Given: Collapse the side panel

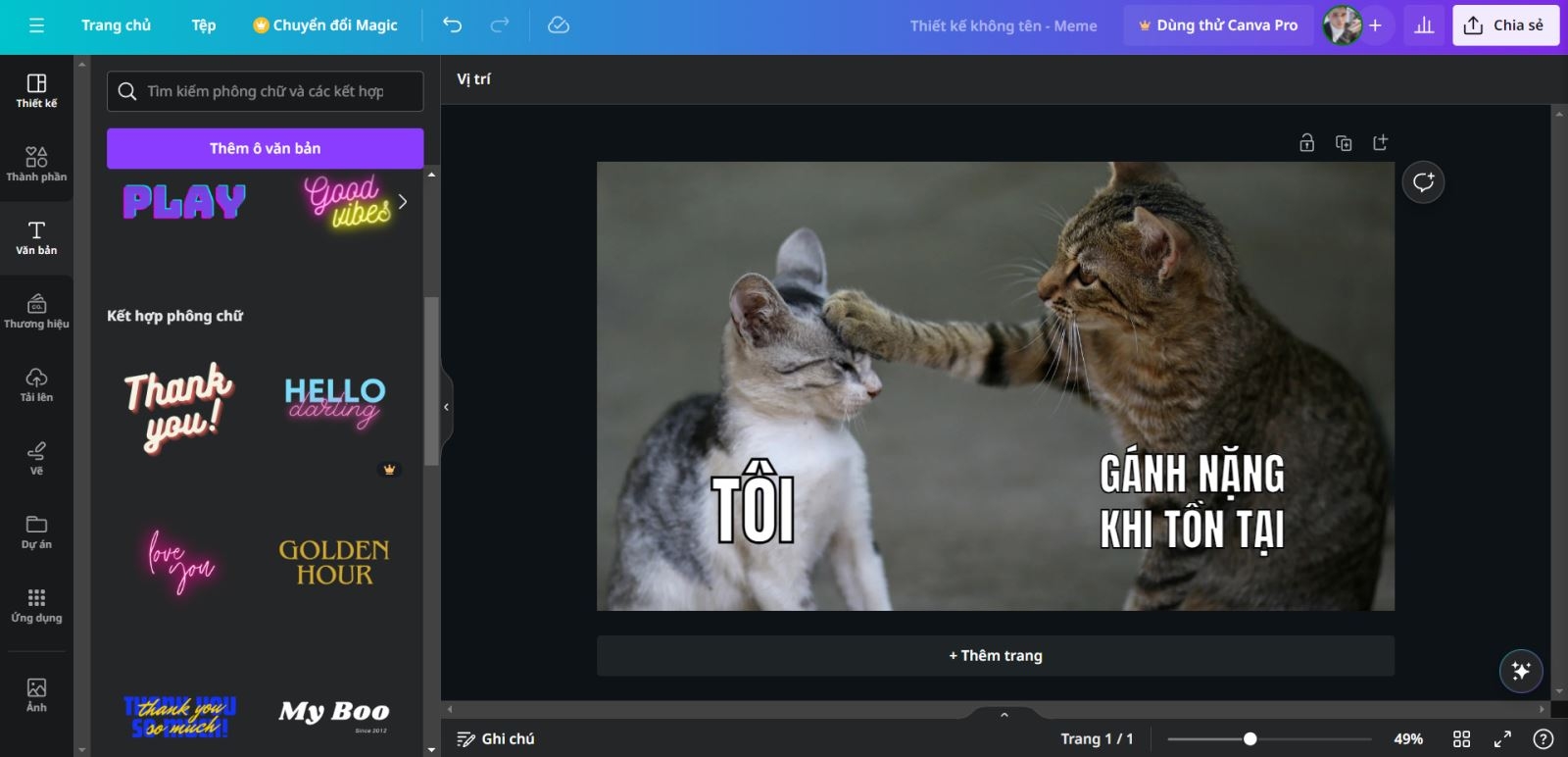Looking at the screenshot, I should [447, 407].
